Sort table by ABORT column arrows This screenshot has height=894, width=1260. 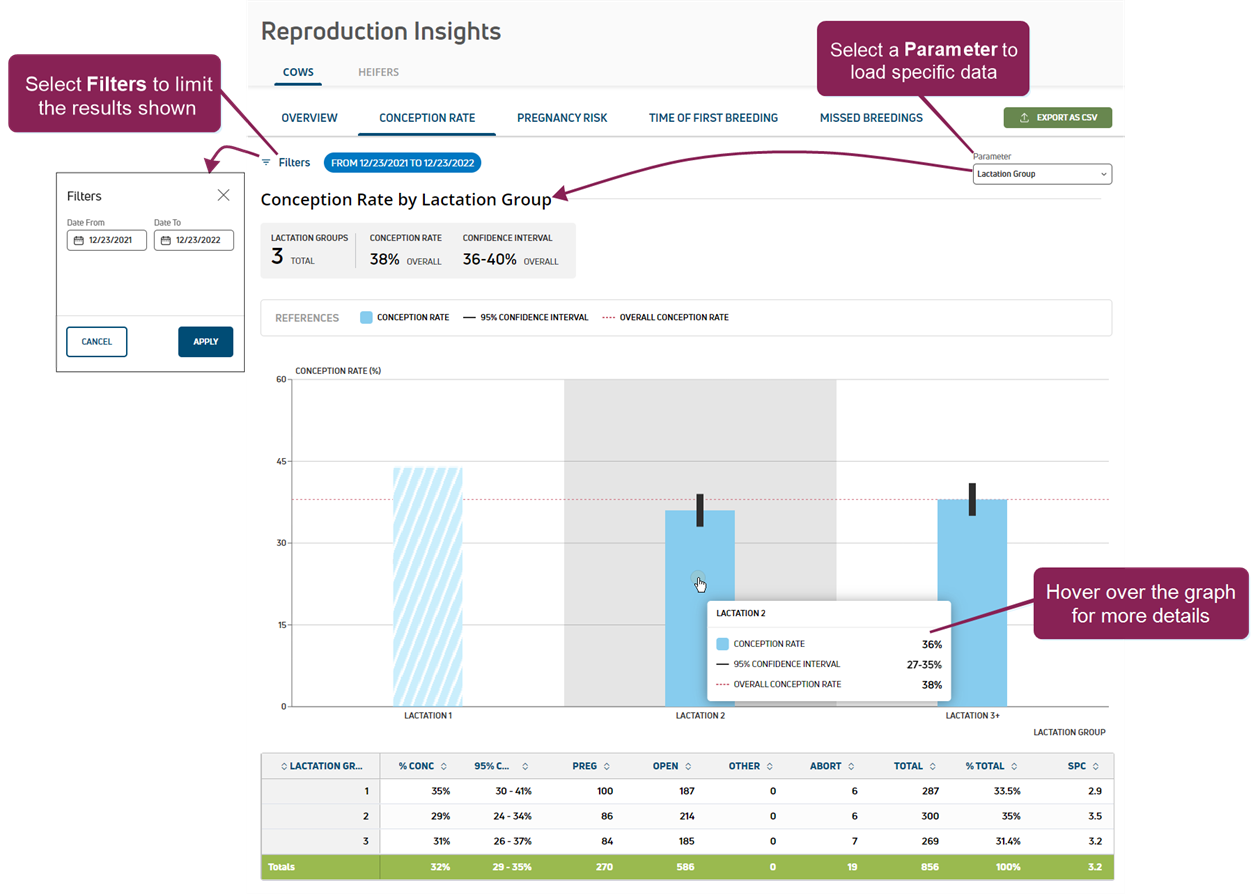pos(852,766)
